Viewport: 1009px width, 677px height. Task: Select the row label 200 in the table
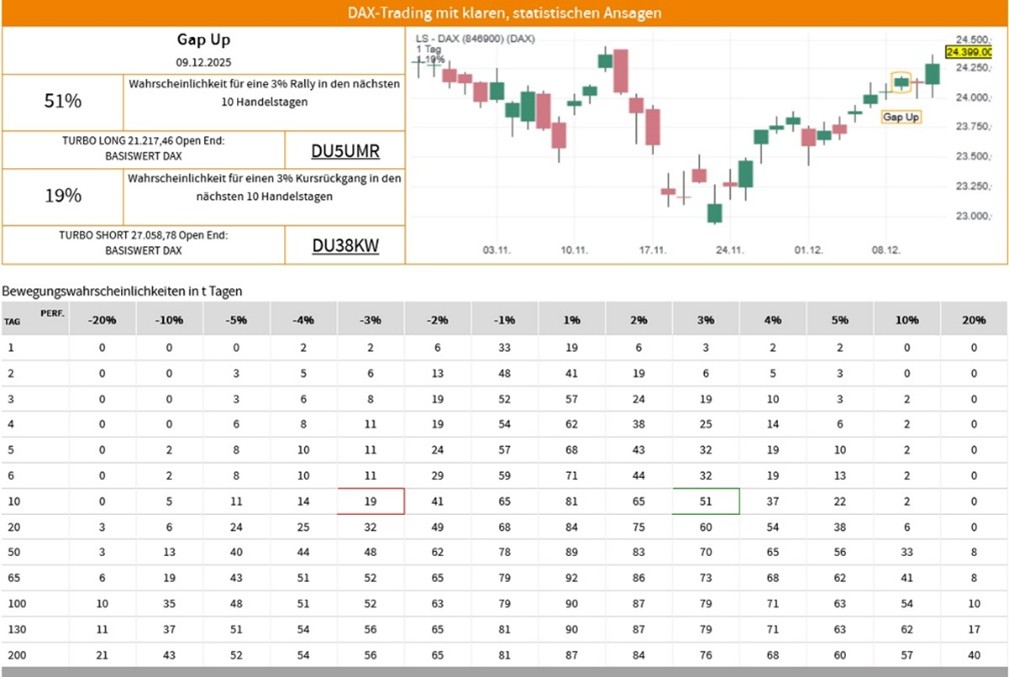pos(14,656)
